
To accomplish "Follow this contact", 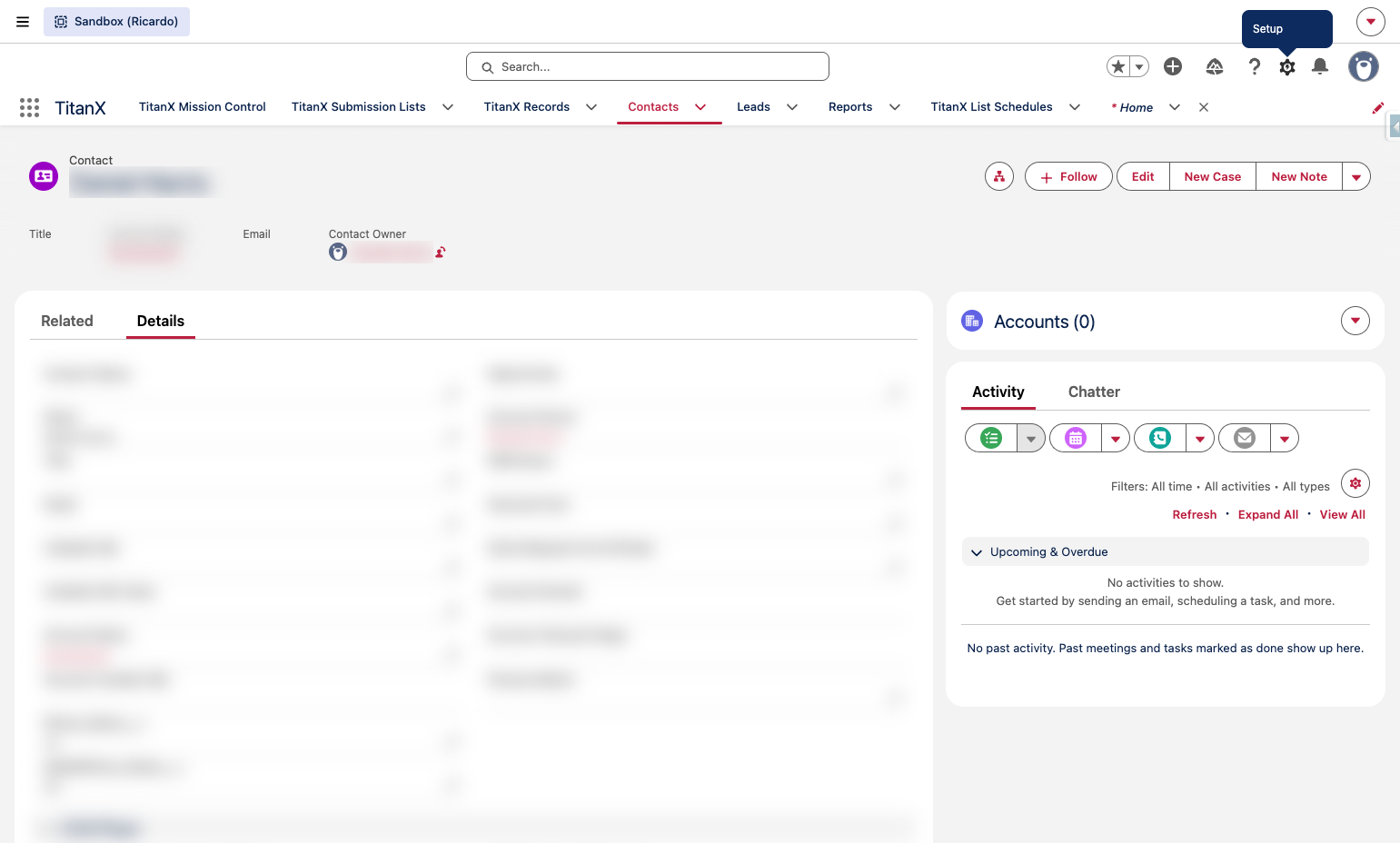I will click(x=1068, y=177).
